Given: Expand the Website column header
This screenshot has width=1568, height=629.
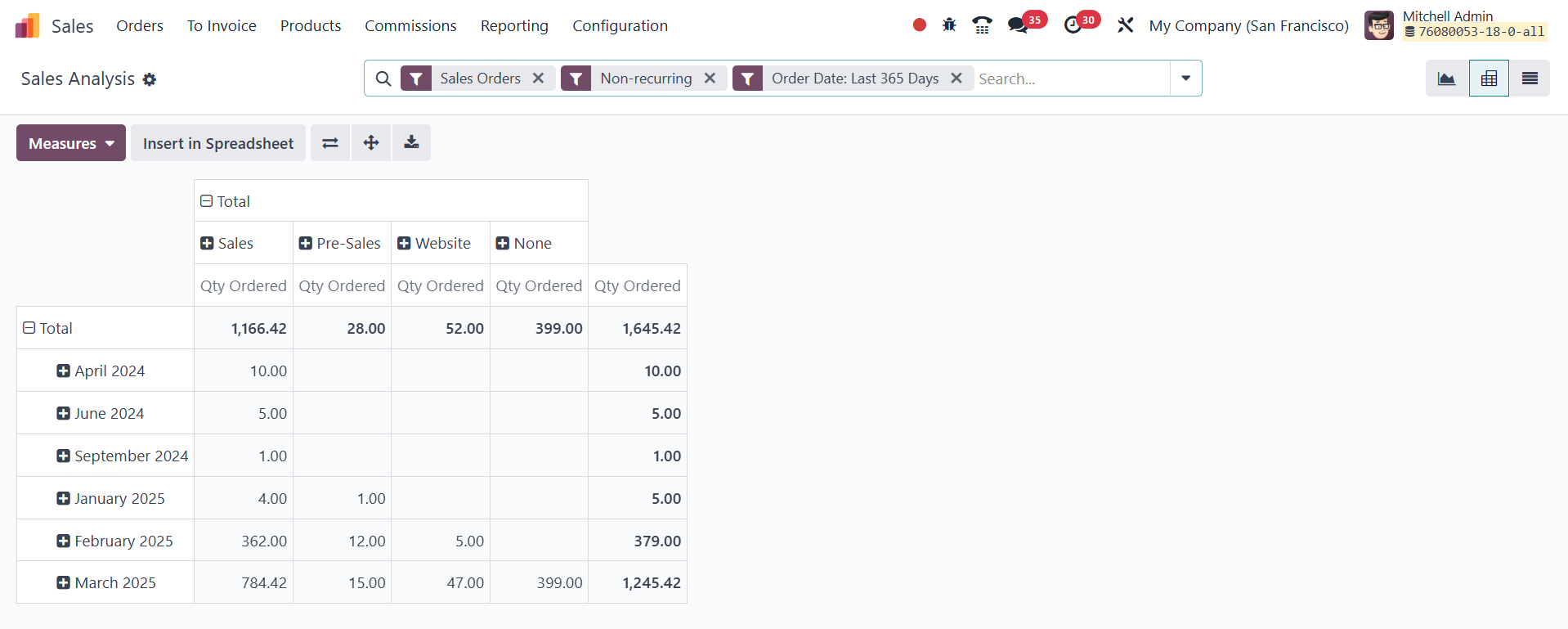Looking at the screenshot, I should tap(434, 243).
